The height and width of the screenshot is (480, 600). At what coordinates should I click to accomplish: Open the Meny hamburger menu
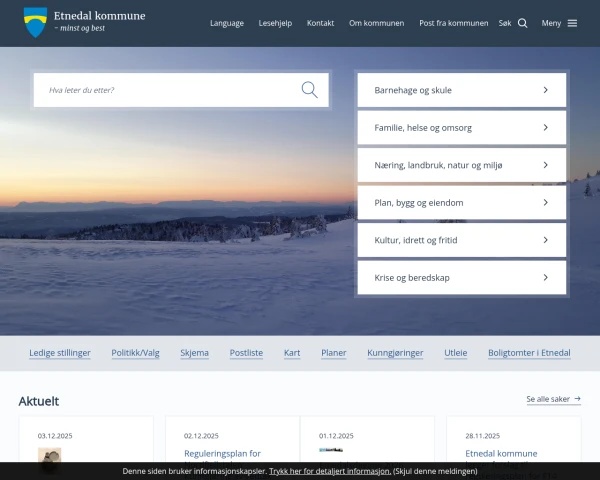pos(572,23)
